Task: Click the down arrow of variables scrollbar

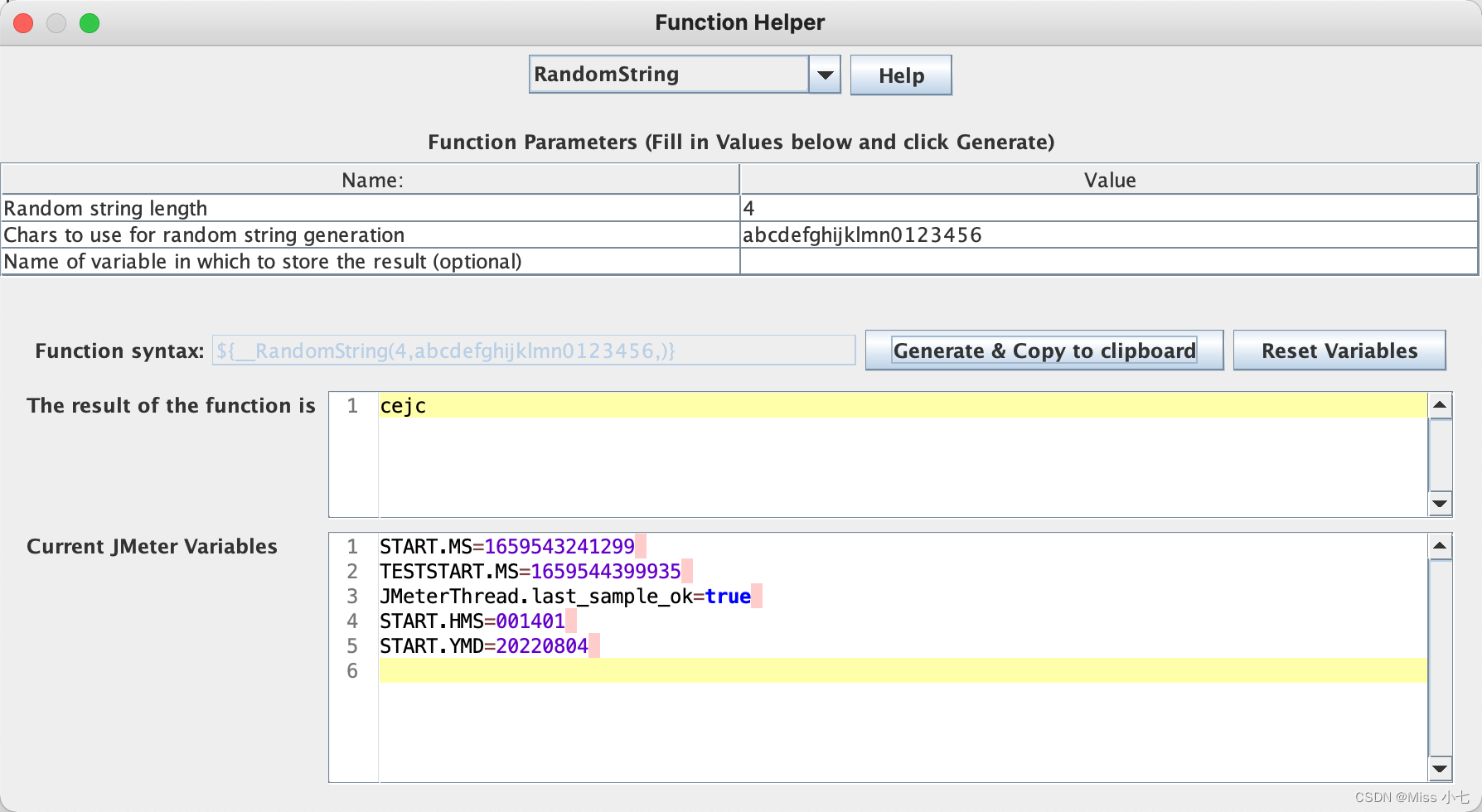Action: (x=1441, y=768)
